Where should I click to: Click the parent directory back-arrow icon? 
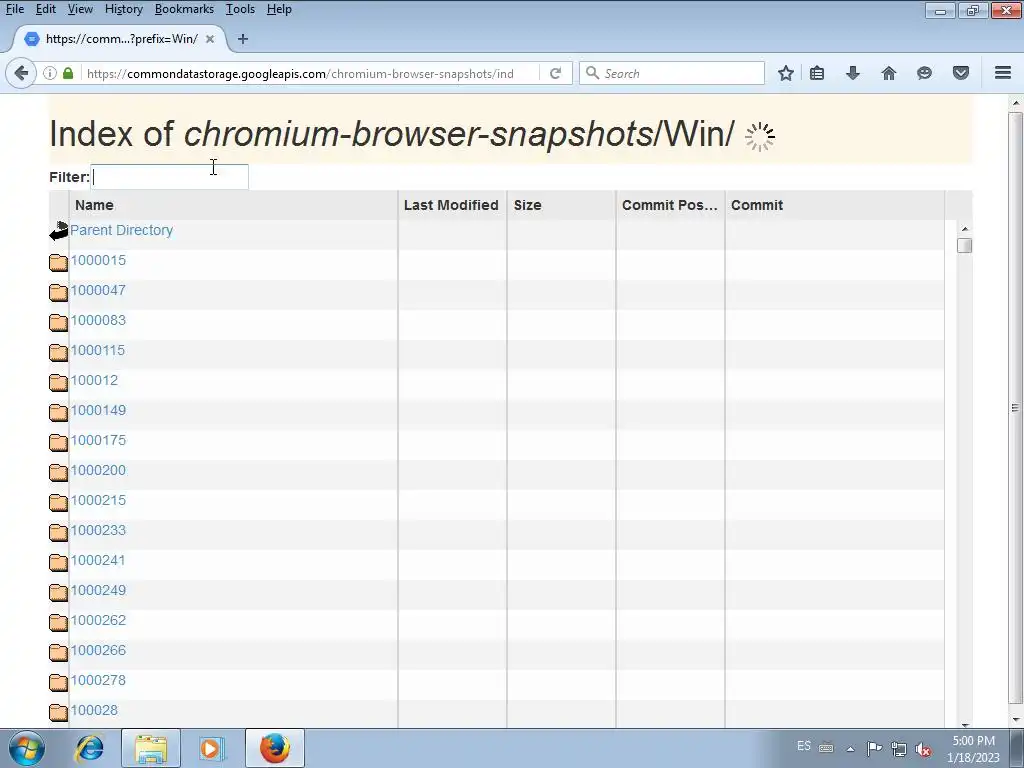tap(59, 231)
